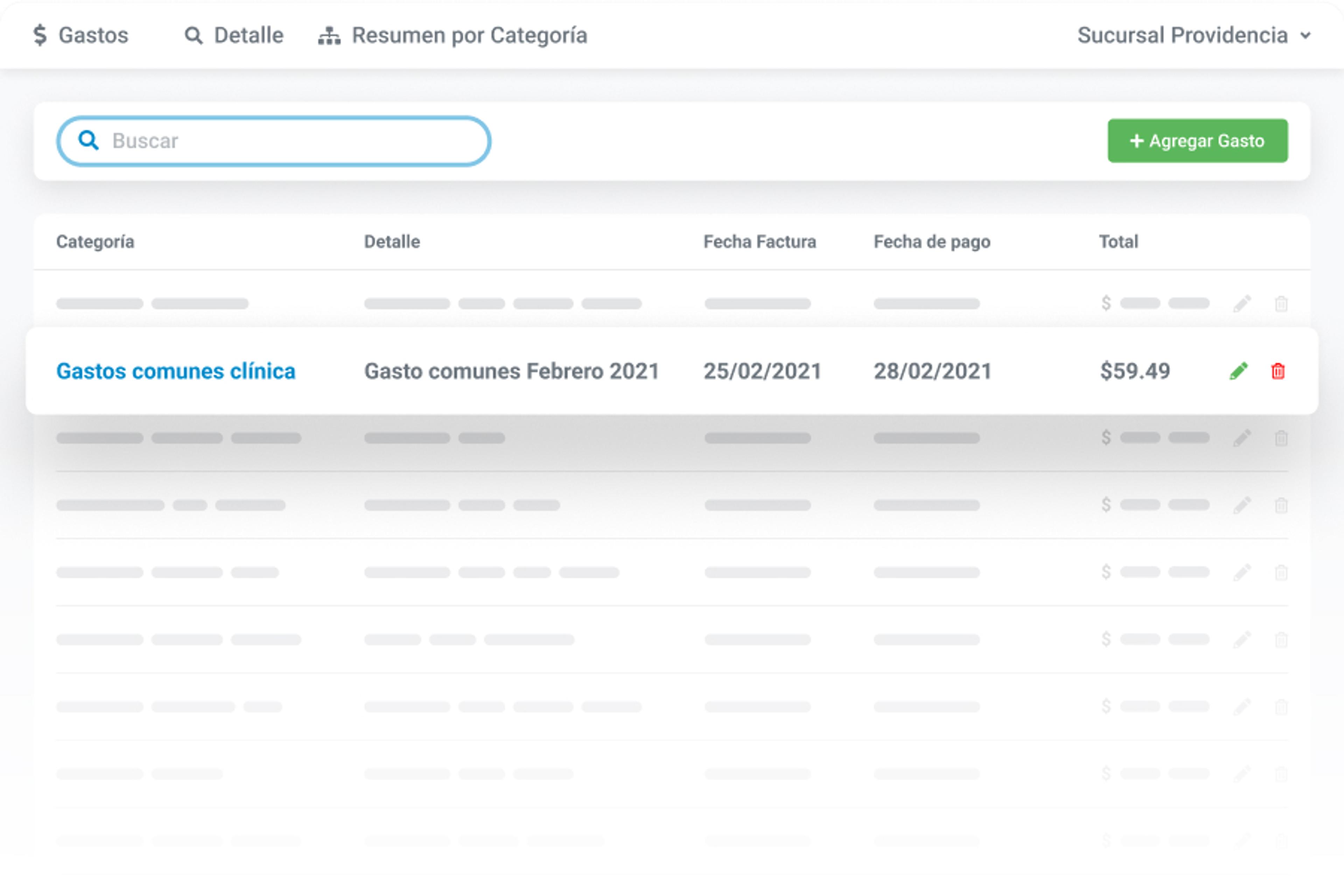
Task: Click the hierarchy icon beside Resumen por Categoría
Action: pos(329,35)
